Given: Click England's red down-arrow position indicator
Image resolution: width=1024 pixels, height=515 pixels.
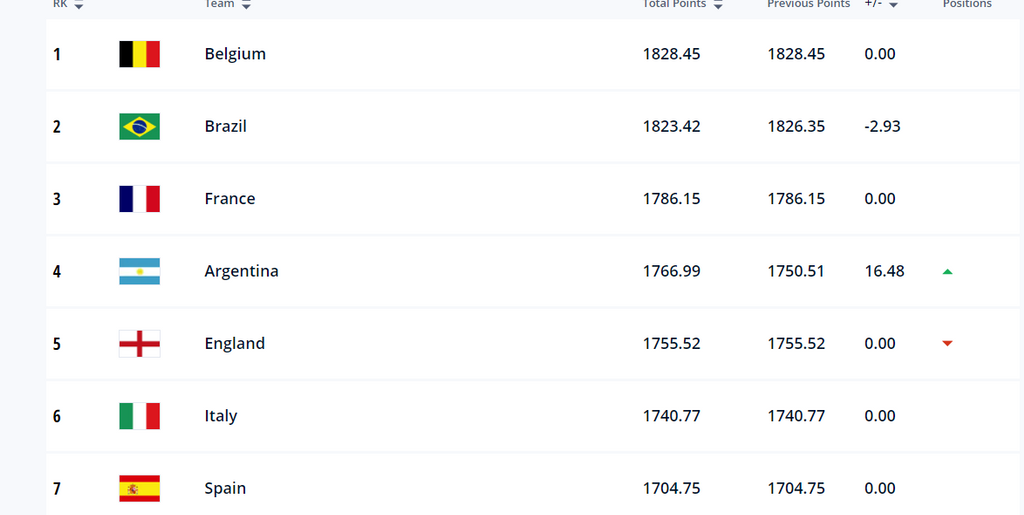Looking at the screenshot, I should (947, 344).
